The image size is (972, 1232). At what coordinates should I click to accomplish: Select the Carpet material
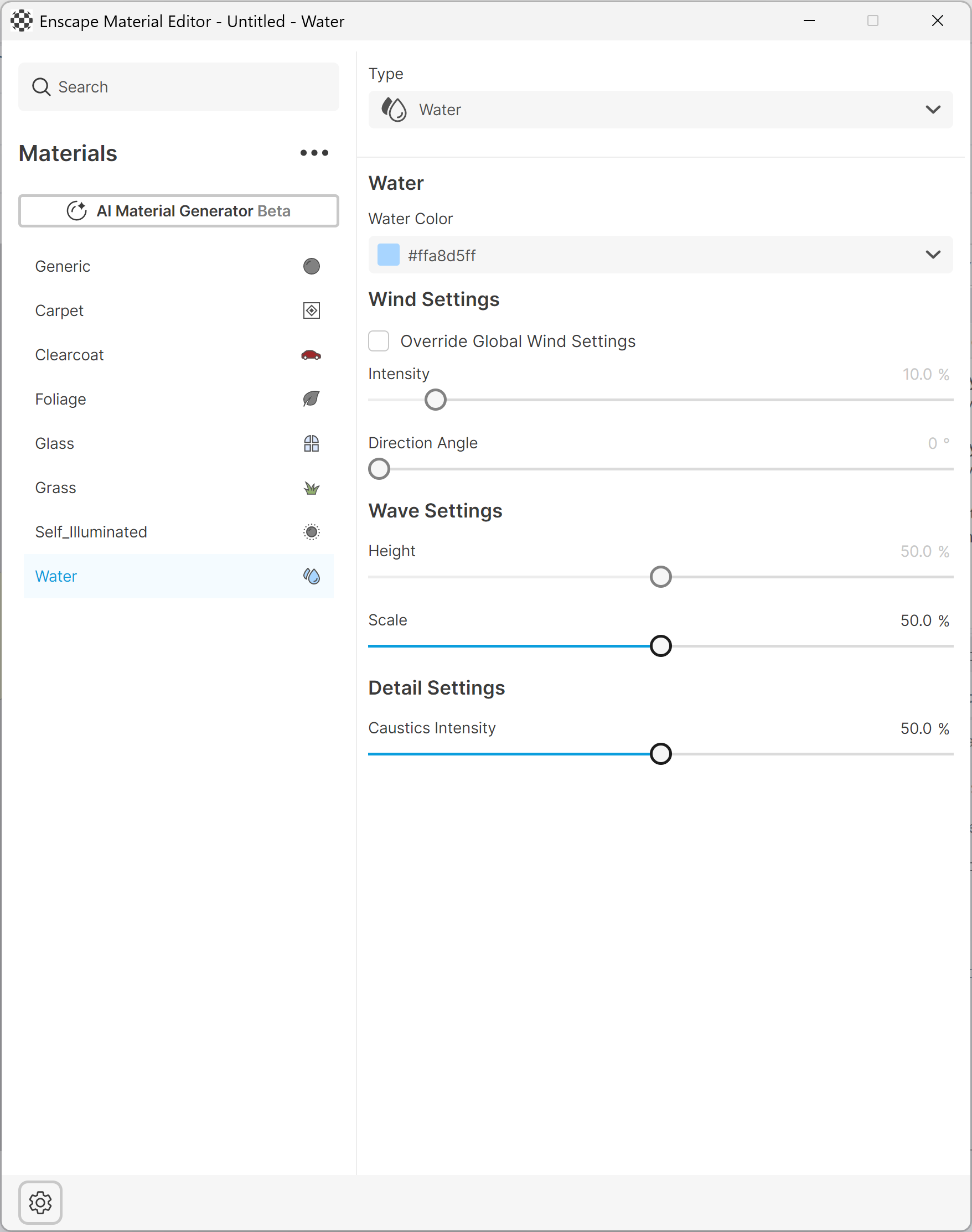[178, 310]
